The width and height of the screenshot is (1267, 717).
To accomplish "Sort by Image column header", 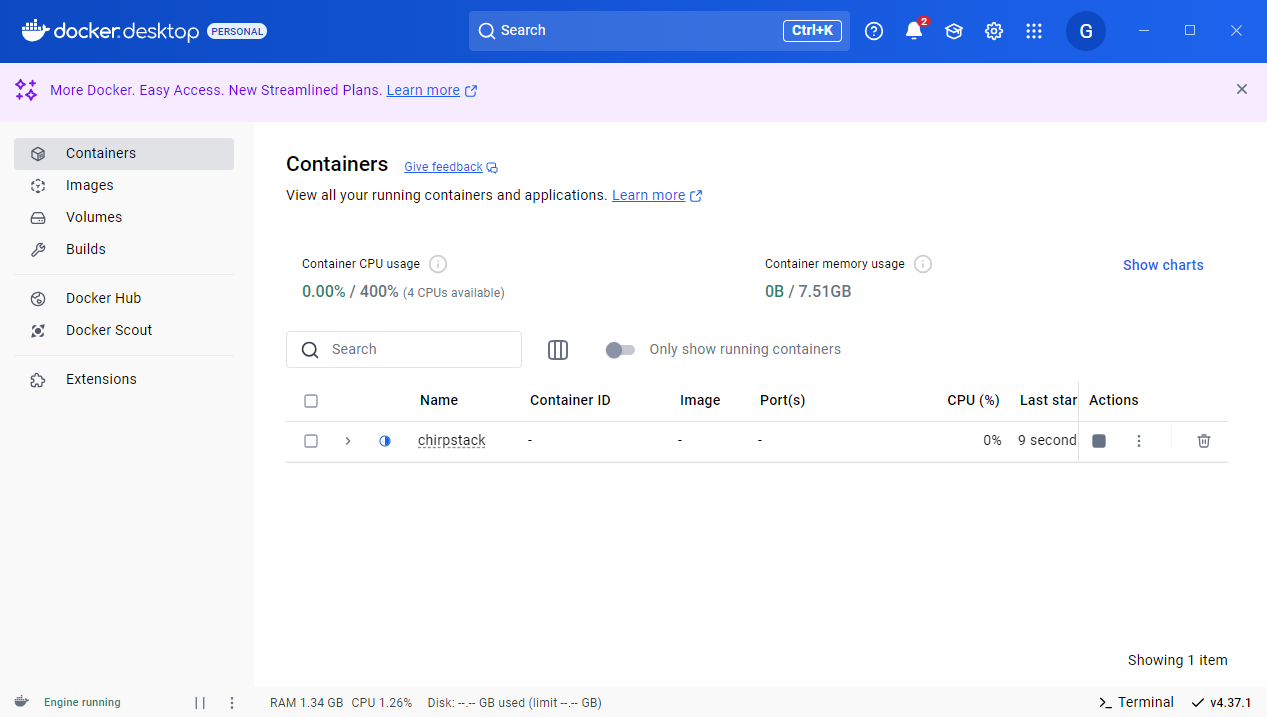I will pos(700,401).
